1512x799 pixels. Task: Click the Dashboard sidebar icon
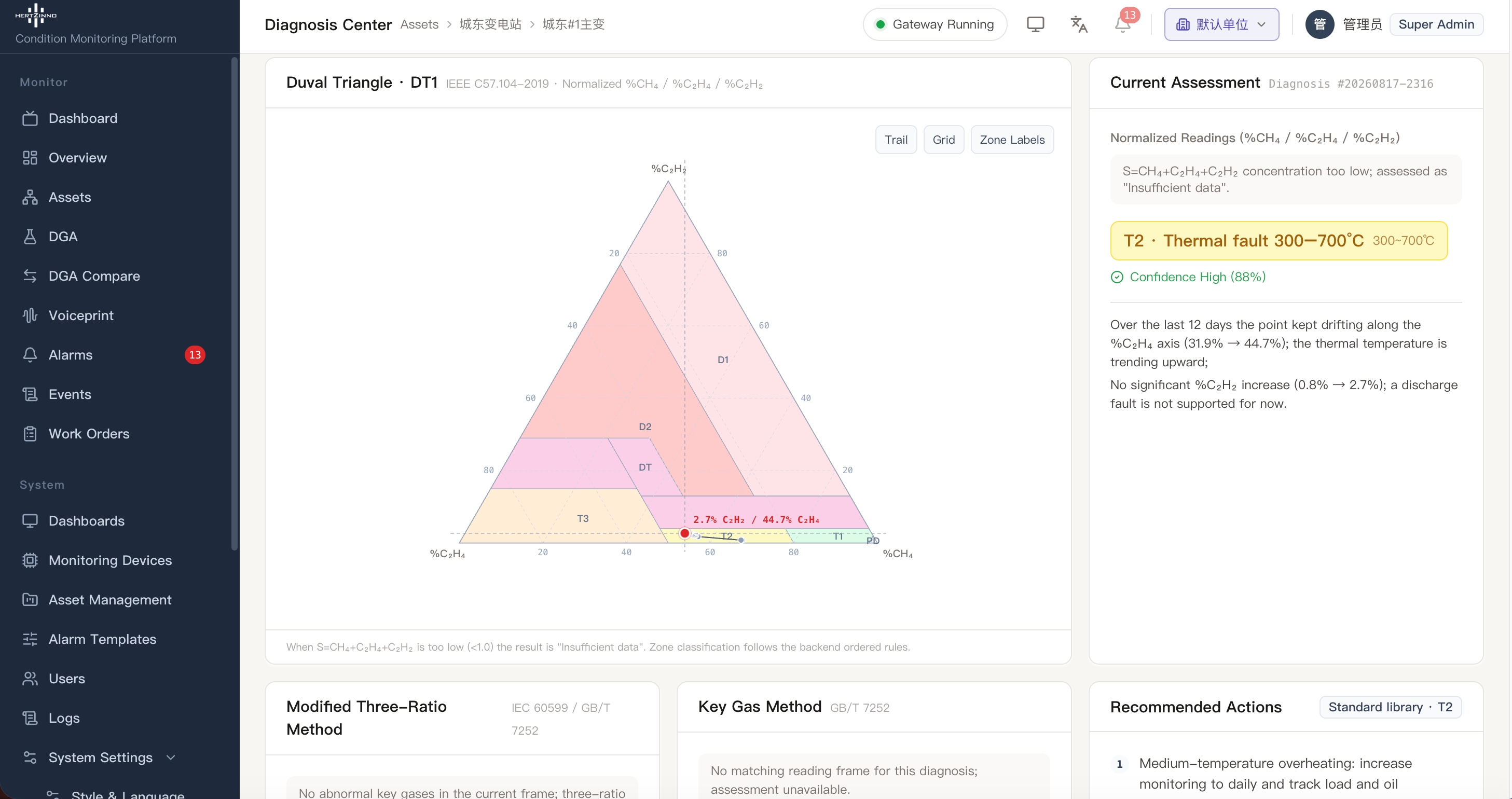click(30, 119)
